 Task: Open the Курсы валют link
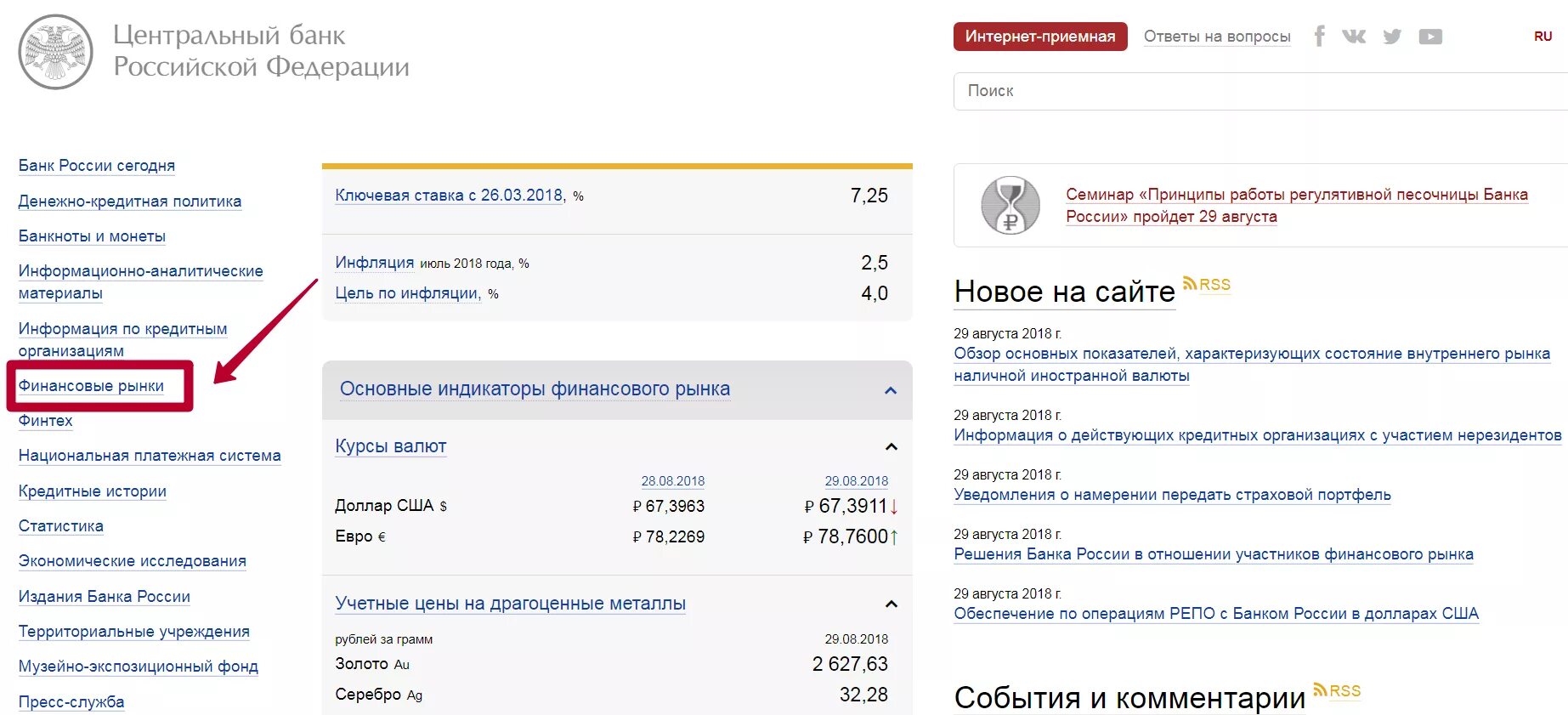point(391,446)
